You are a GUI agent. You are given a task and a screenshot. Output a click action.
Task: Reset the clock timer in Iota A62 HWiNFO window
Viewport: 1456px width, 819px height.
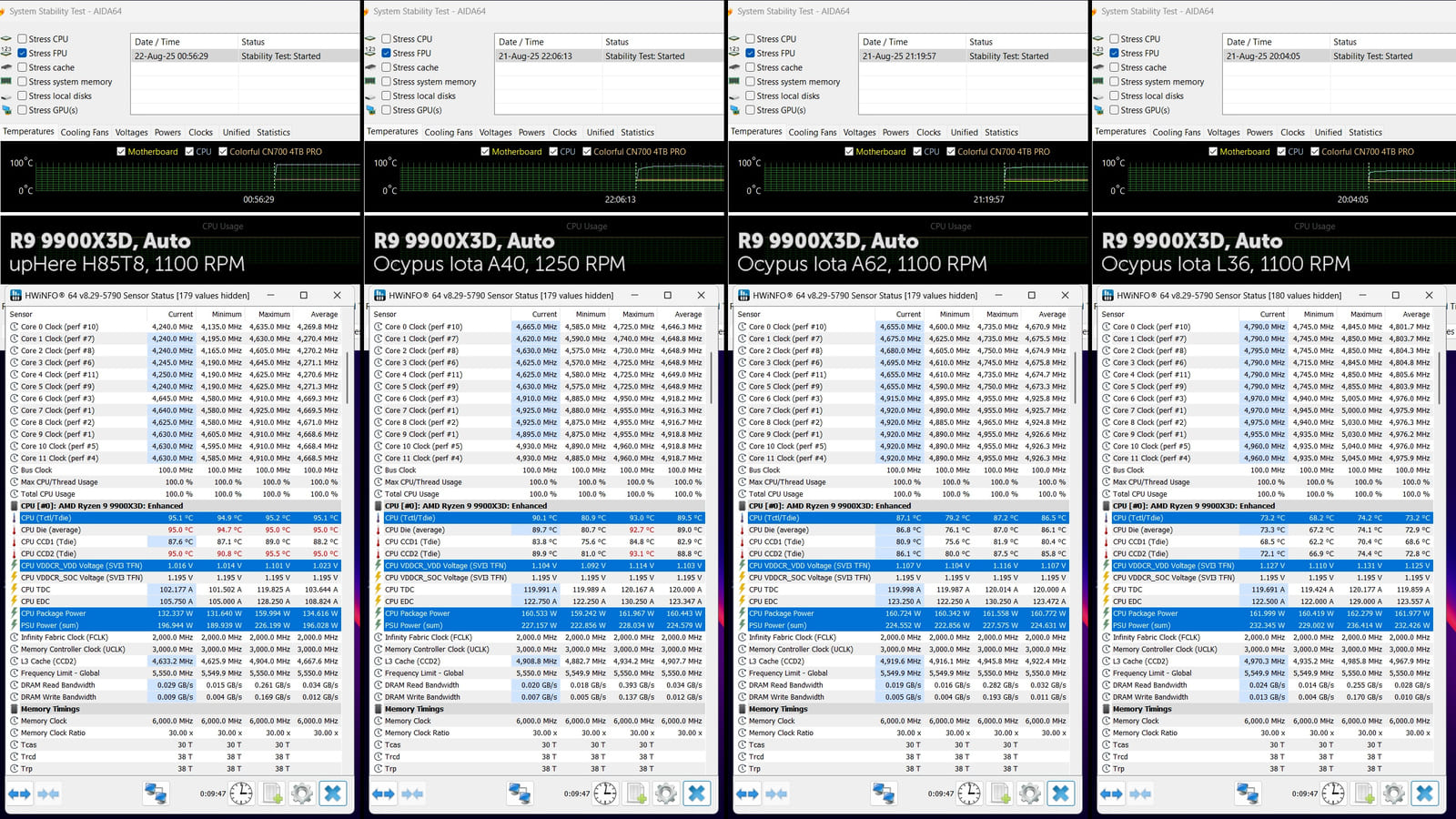tap(969, 794)
